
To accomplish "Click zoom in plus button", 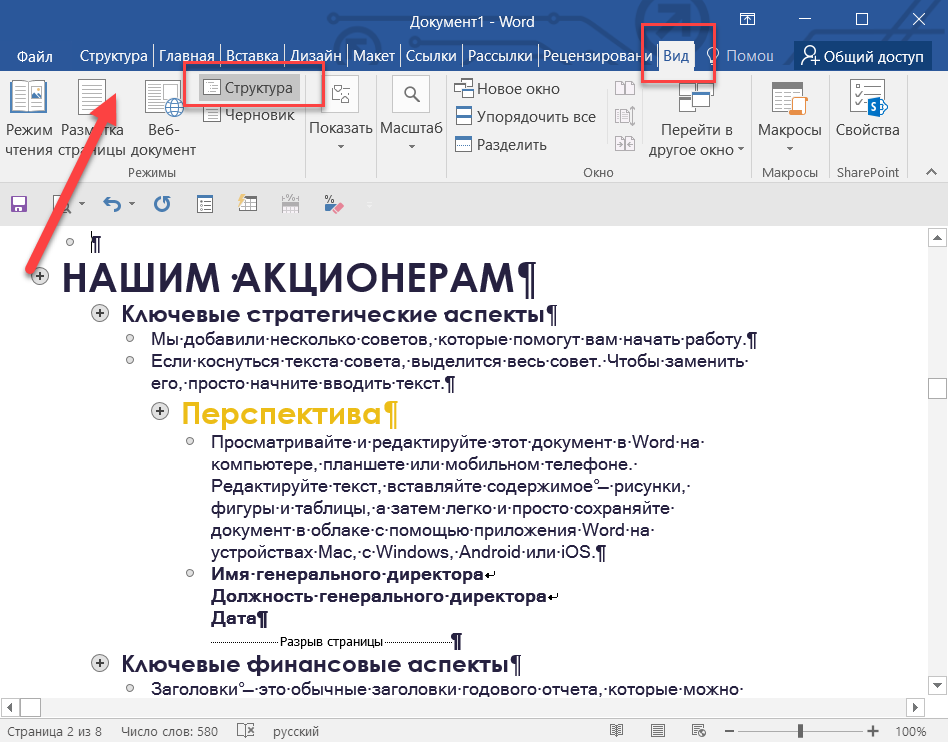I will (x=872, y=731).
